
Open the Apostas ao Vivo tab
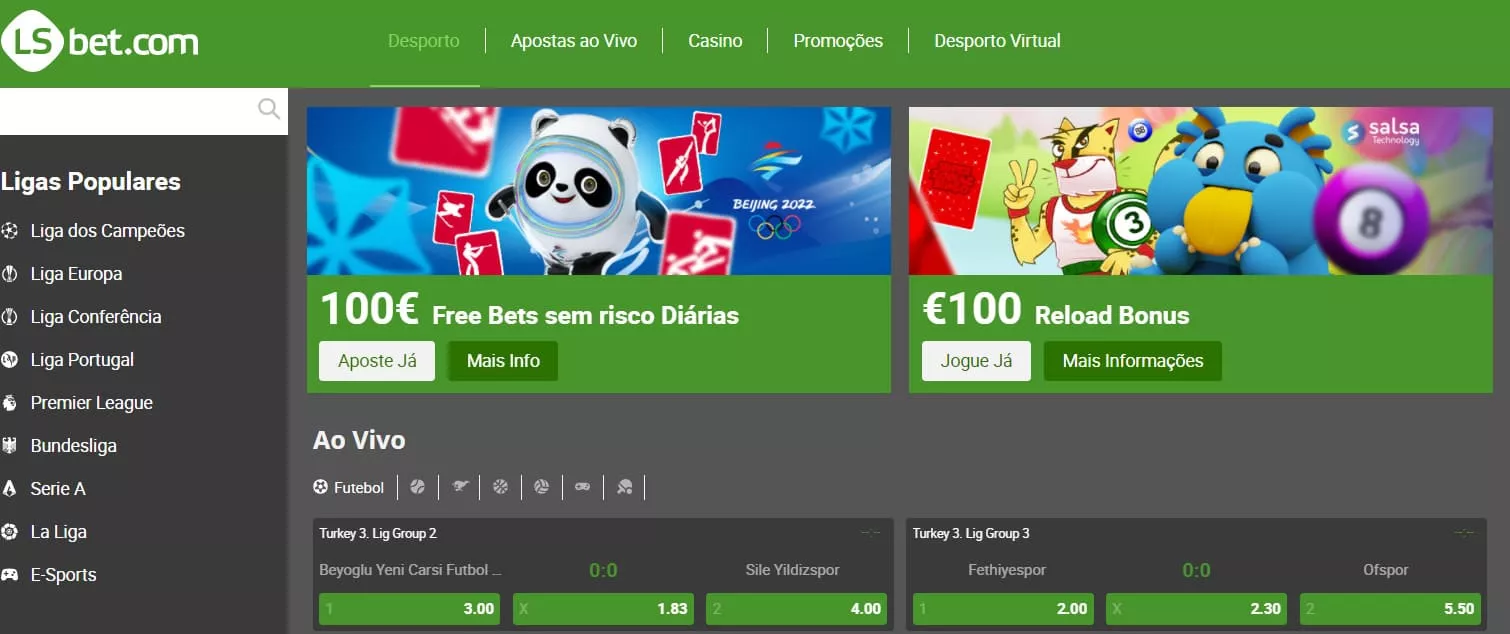tap(574, 41)
